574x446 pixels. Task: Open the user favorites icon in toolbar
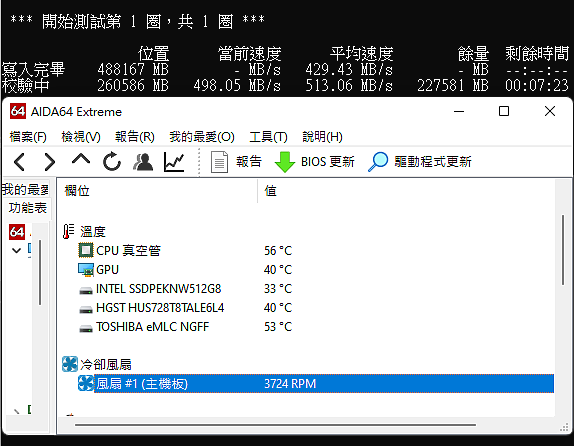143,162
